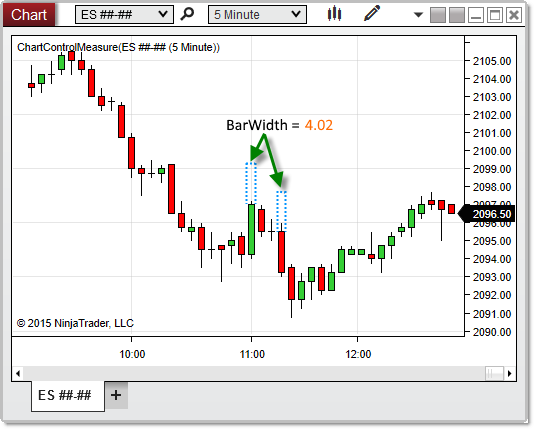Screen dimensions: 534x429
Task: Click the scrollbar right arrow
Action: coord(510,374)
